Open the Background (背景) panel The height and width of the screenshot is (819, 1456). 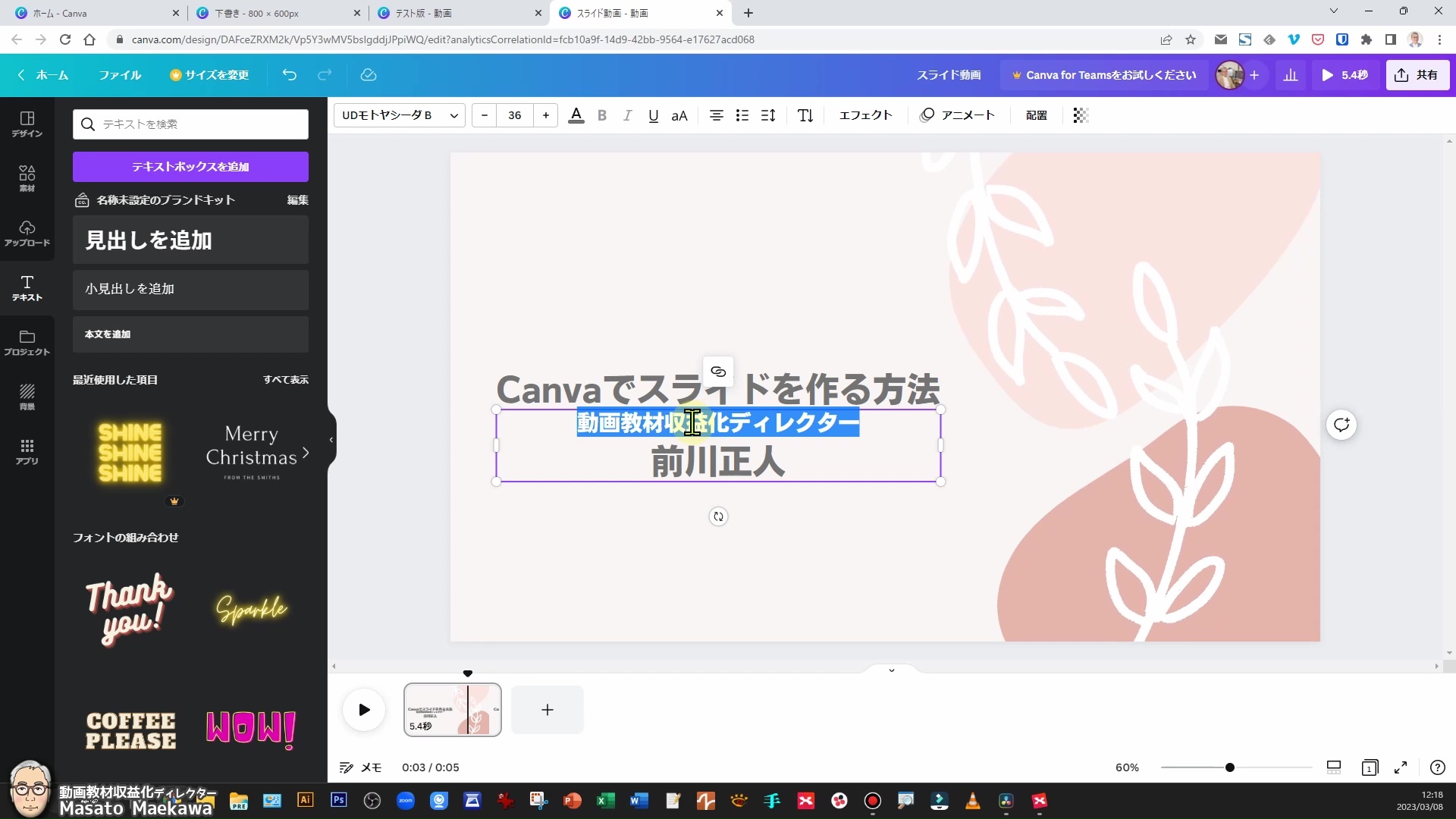27,397
